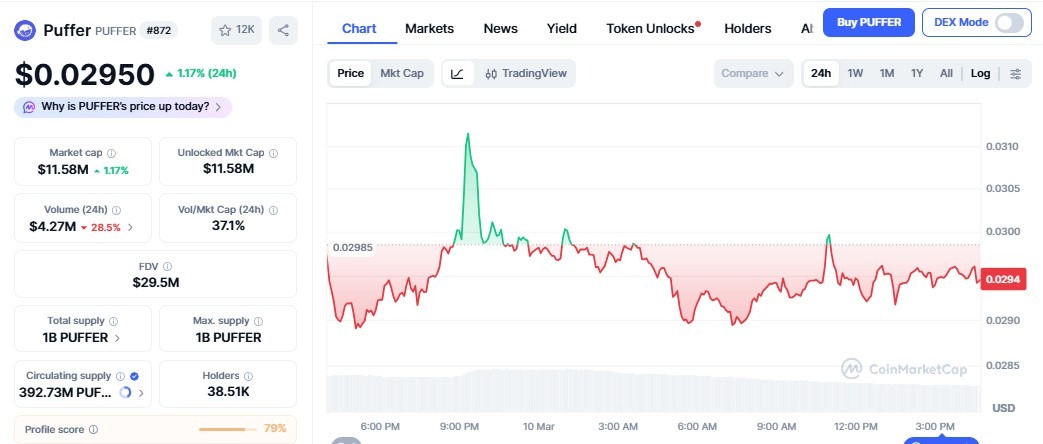This screenshot has height=444, width=1043.
Task: Open chart settings sliders icon
Action: tap(1016, 74)
